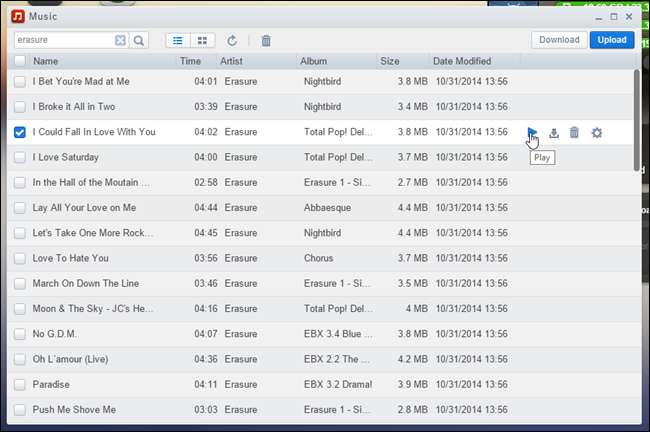The width and height of the screenshot is (650, 432).
Task: Click the 02:58 time value
Action: point(206,182)
